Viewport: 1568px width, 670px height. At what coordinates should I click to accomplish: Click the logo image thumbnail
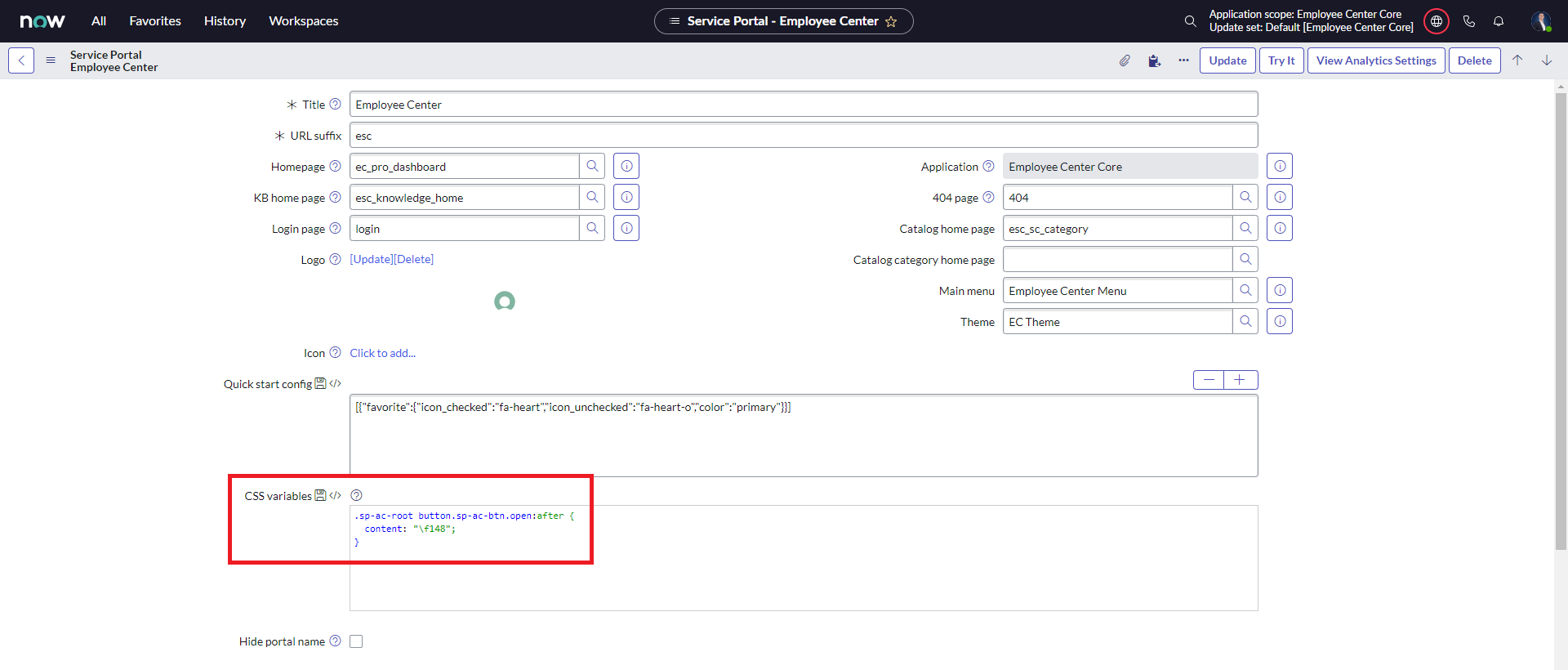coord(505,301)
